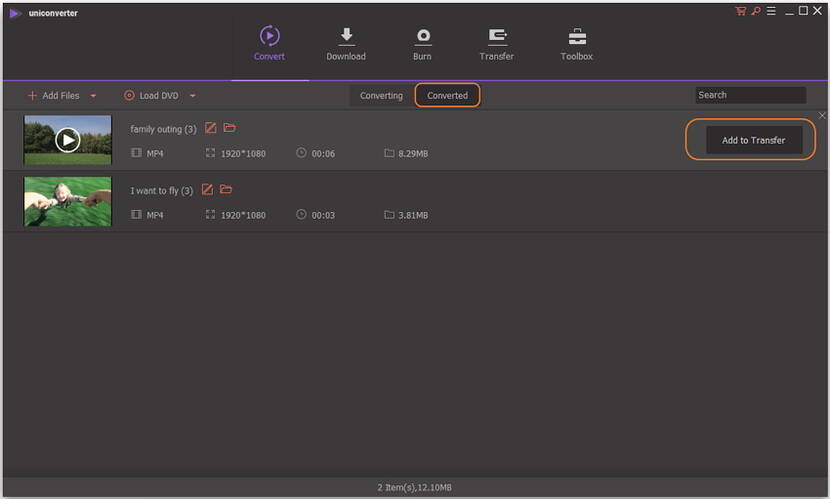Click Add to Transfer button
830x499 pixels.
point(754,140)
